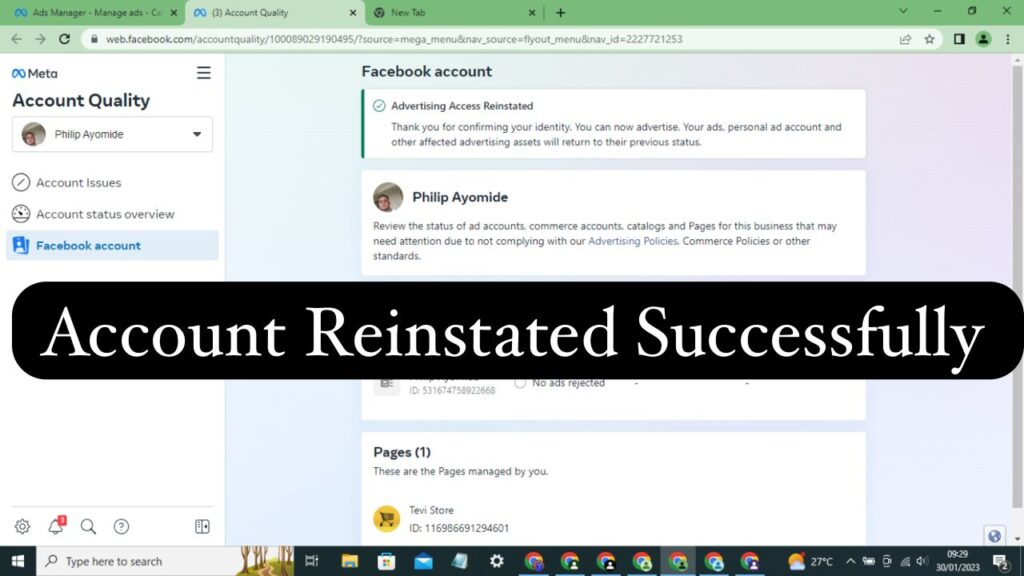Launch File Explorer from the taskbar
The height and width of the screenshot is (576, 1024).
pyautogui.click(x=350, y=561)
